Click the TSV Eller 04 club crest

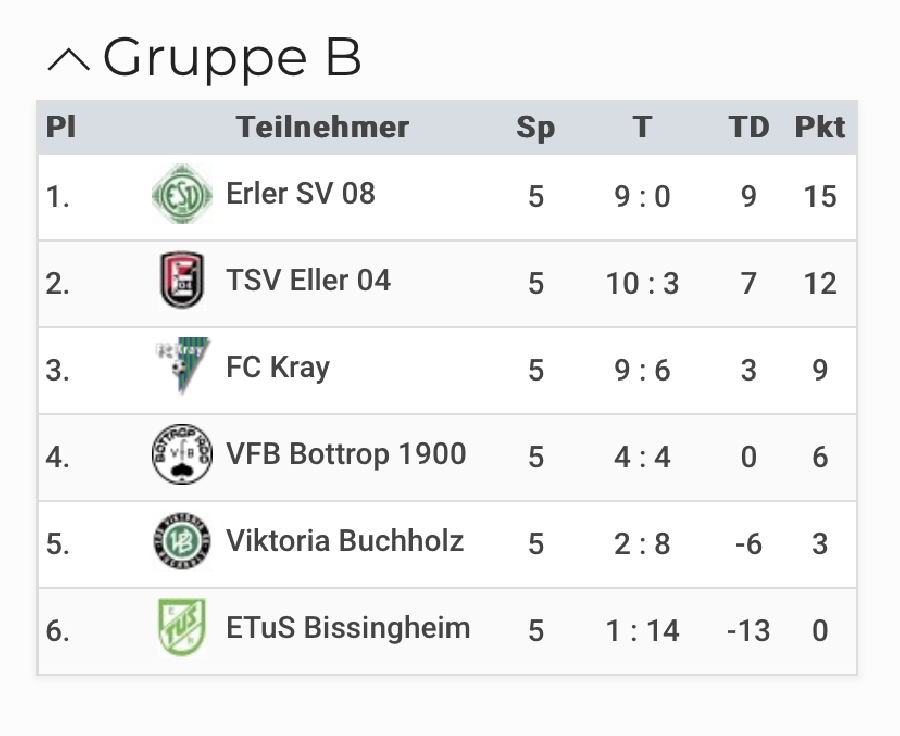click(x=182, y=281)
